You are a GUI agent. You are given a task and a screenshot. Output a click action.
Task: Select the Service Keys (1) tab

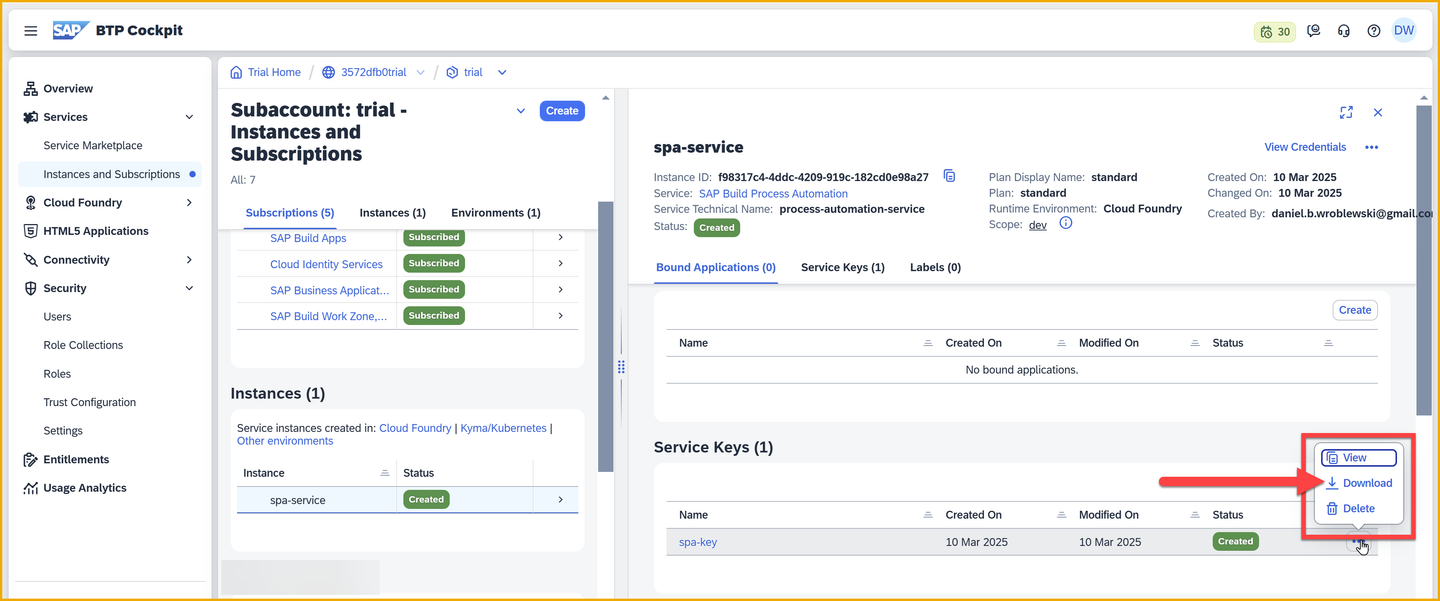[x=843, y=268]
